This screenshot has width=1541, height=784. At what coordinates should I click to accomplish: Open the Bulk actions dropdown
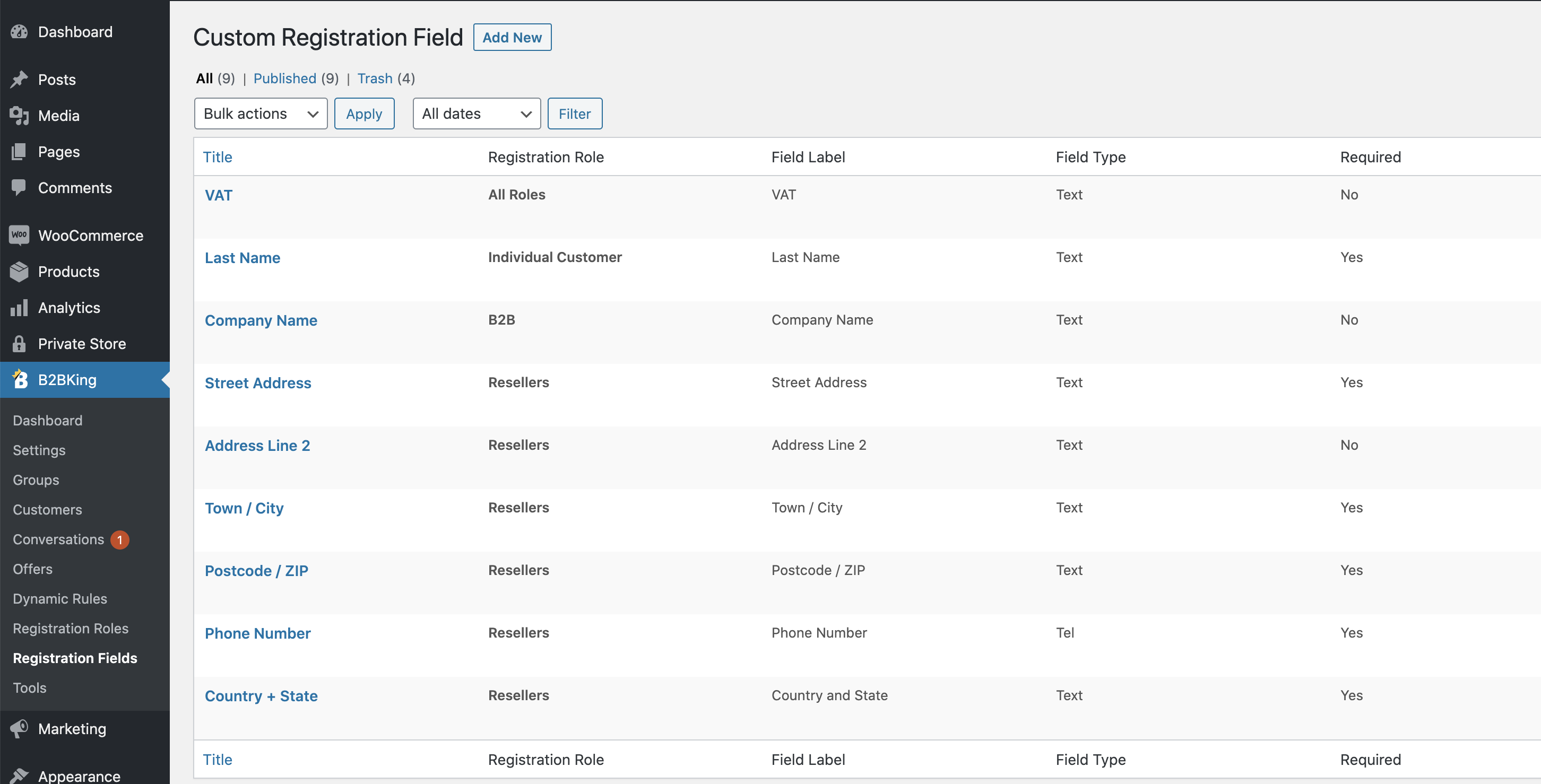click(261, 114)
